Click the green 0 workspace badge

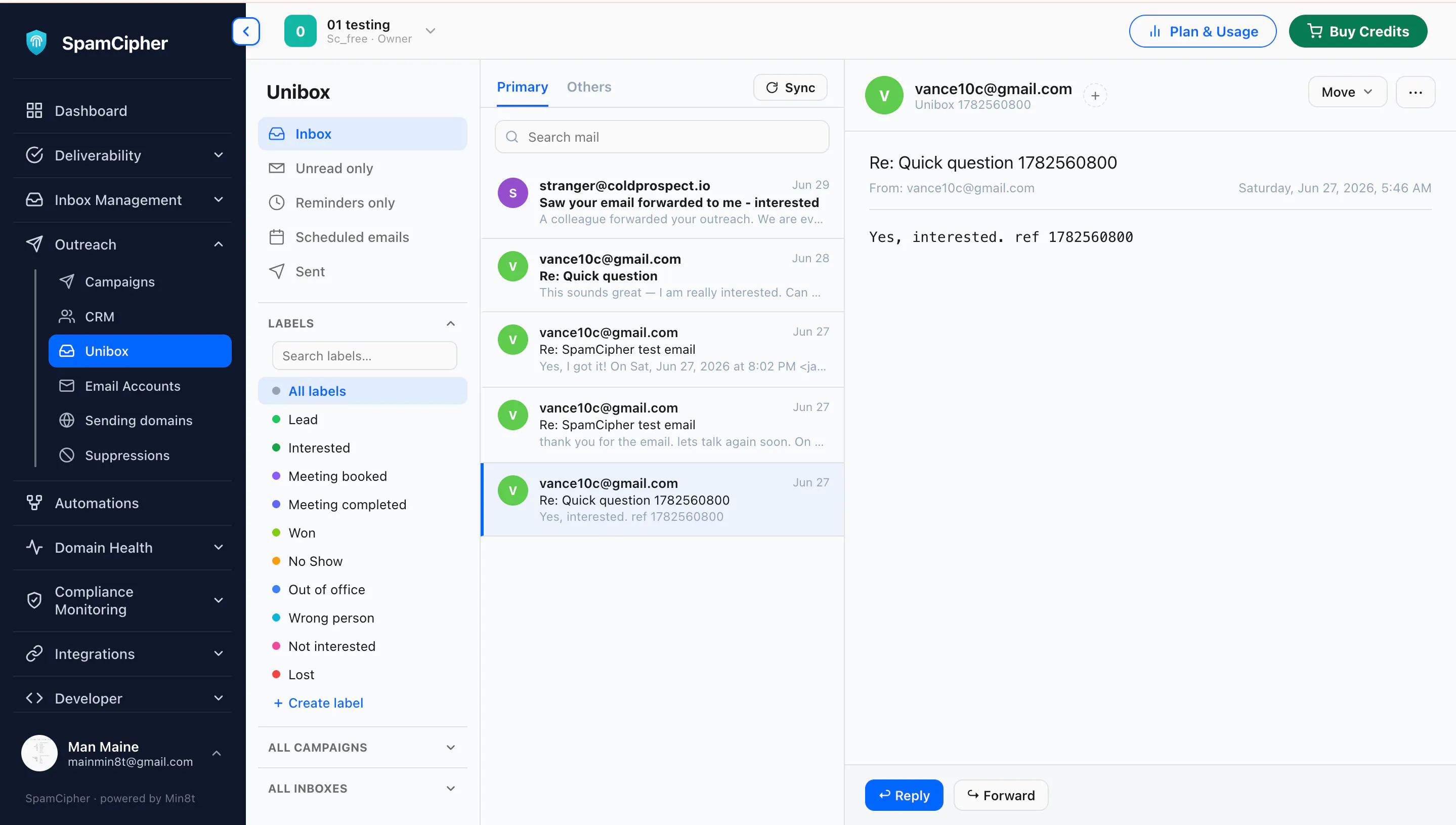[x=300, y=31]
